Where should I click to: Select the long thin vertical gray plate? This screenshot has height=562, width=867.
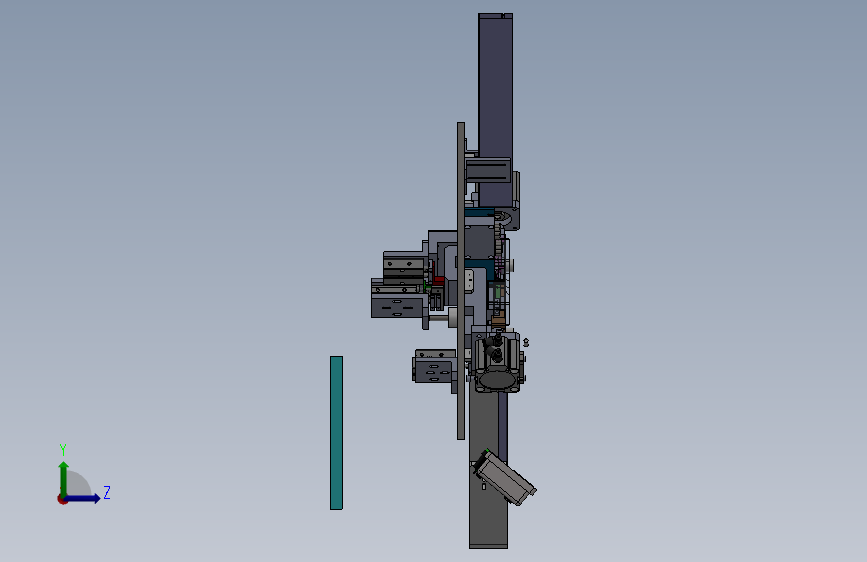[x=461, y=280]
